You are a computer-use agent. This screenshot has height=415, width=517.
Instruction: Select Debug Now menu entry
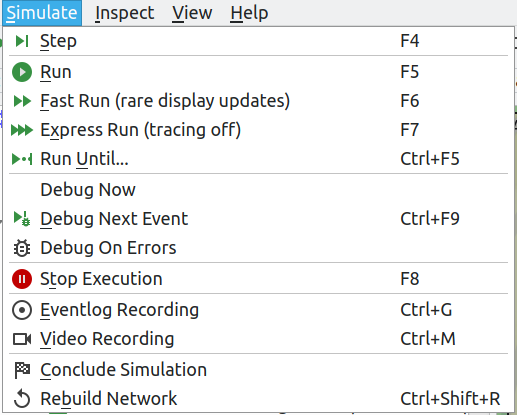tap(258, 190)
